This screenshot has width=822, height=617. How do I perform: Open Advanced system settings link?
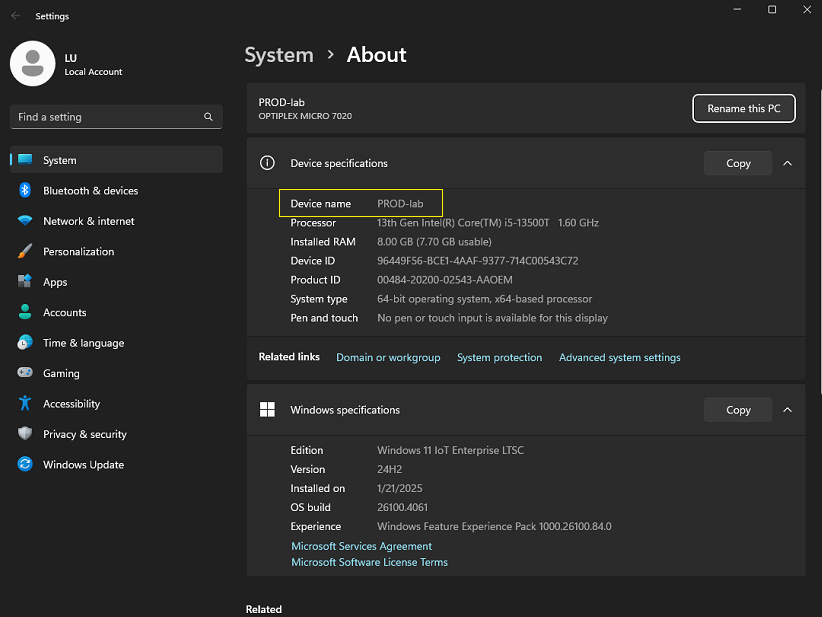click(x=619, y=358)
